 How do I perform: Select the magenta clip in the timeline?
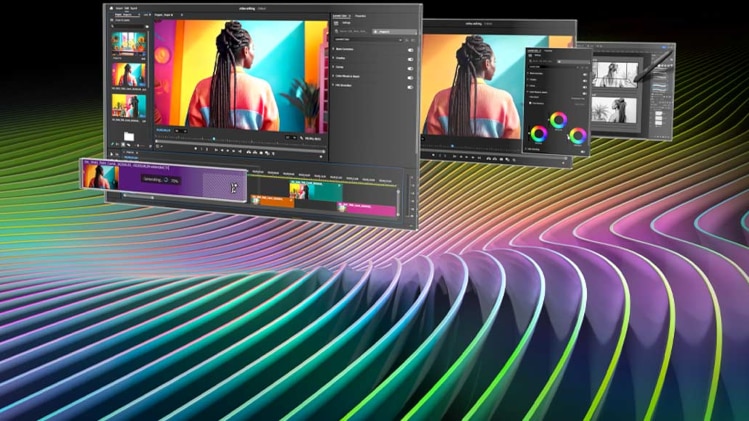(x=367, y=210)
